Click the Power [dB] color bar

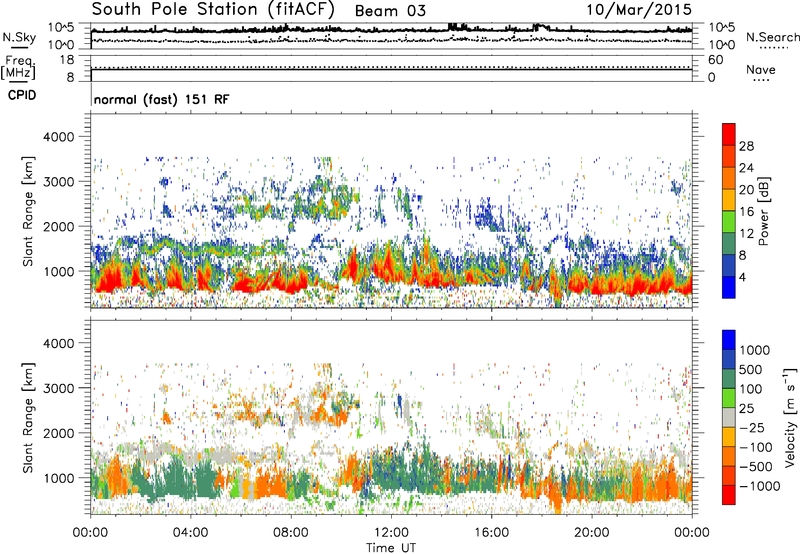(729, 211)
